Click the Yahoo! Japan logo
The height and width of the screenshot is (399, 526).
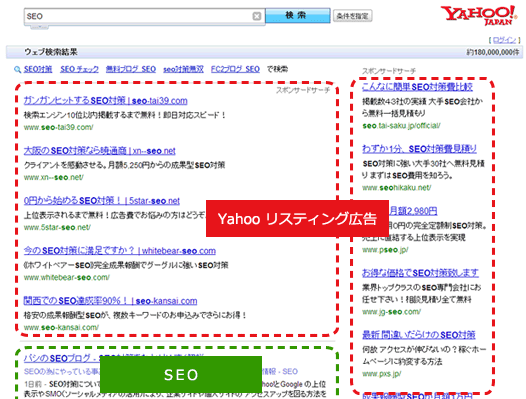point(479,15)
